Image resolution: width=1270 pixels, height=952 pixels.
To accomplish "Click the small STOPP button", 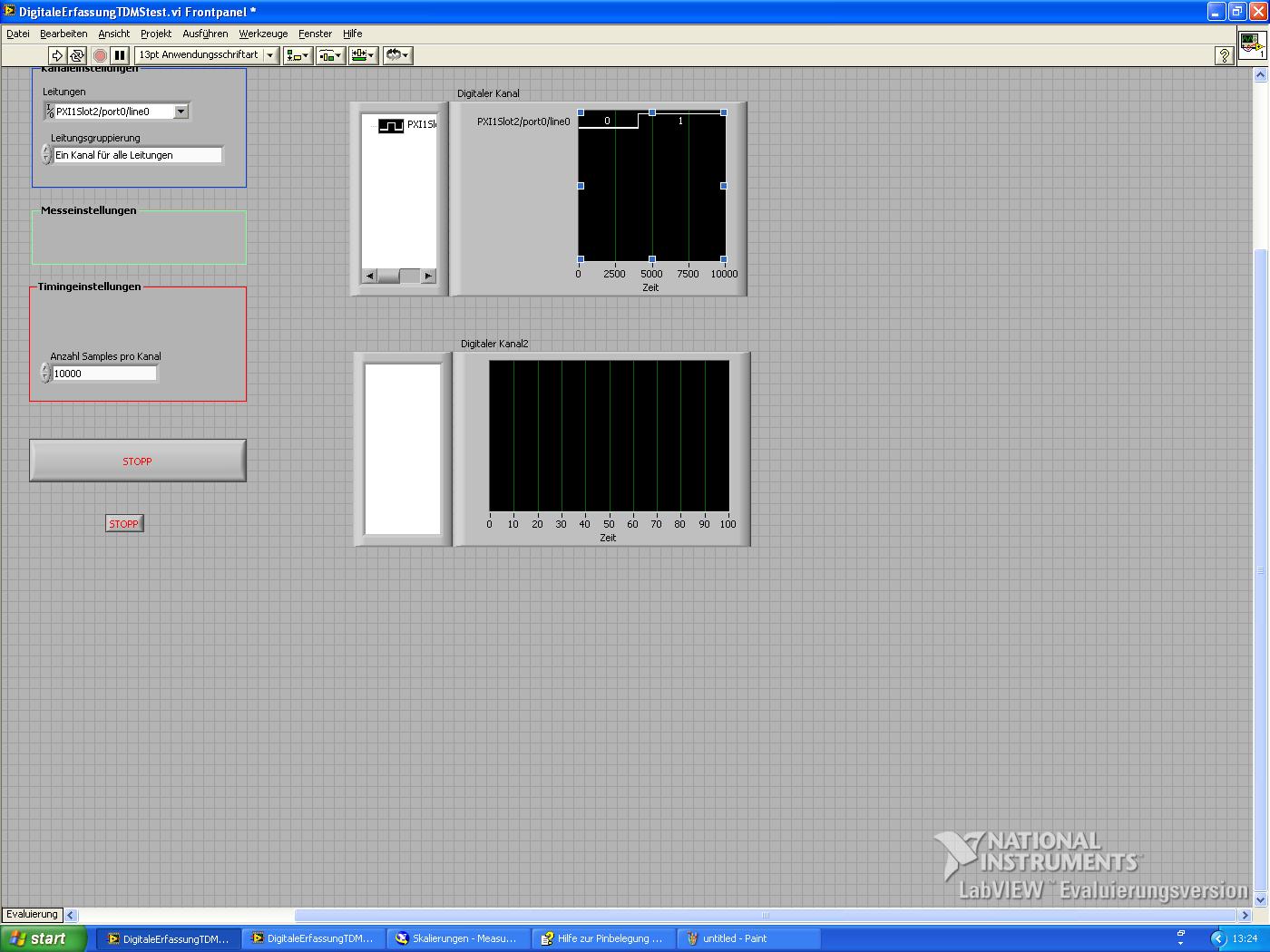I will 124,524.
